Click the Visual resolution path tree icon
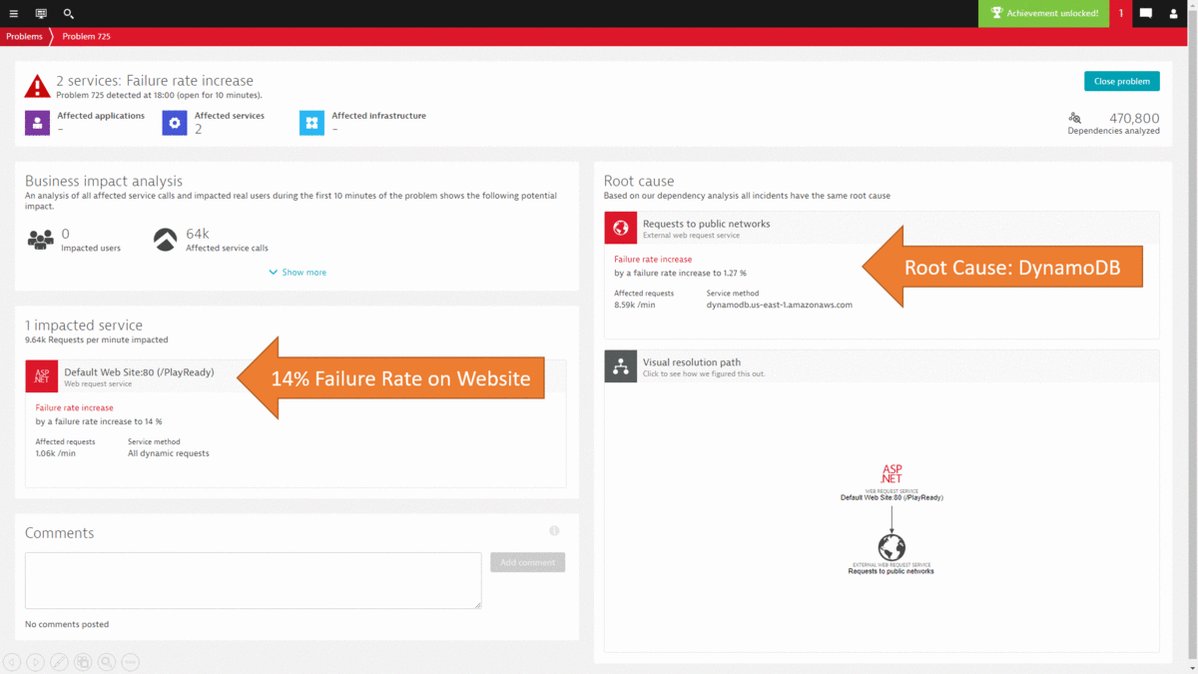This screenshot has height=674, width=1198. coord(620,366)
